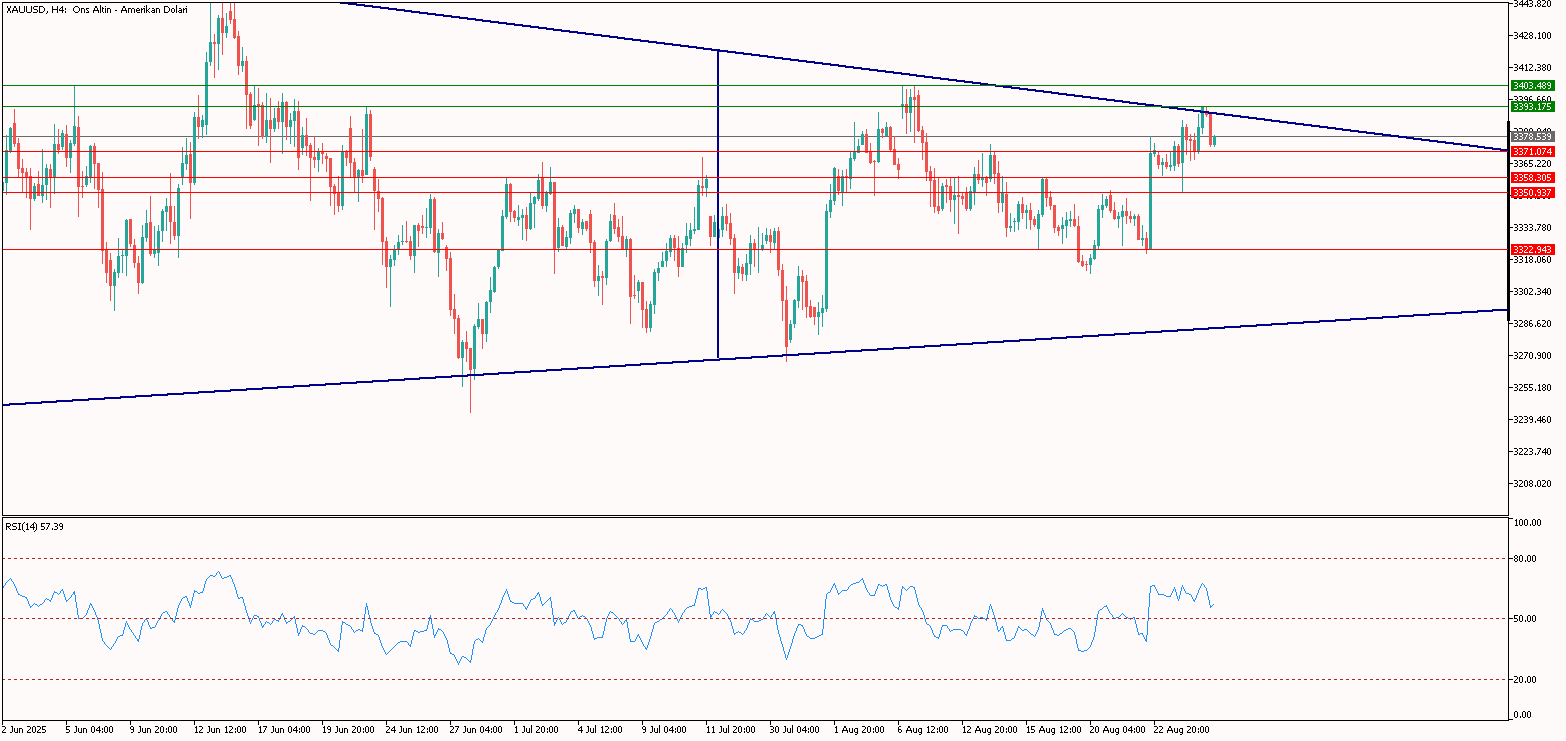Screen dimensions: 1566x741
Task: Click the blue RSI line in indicator pane
Action: coord(608,618)
